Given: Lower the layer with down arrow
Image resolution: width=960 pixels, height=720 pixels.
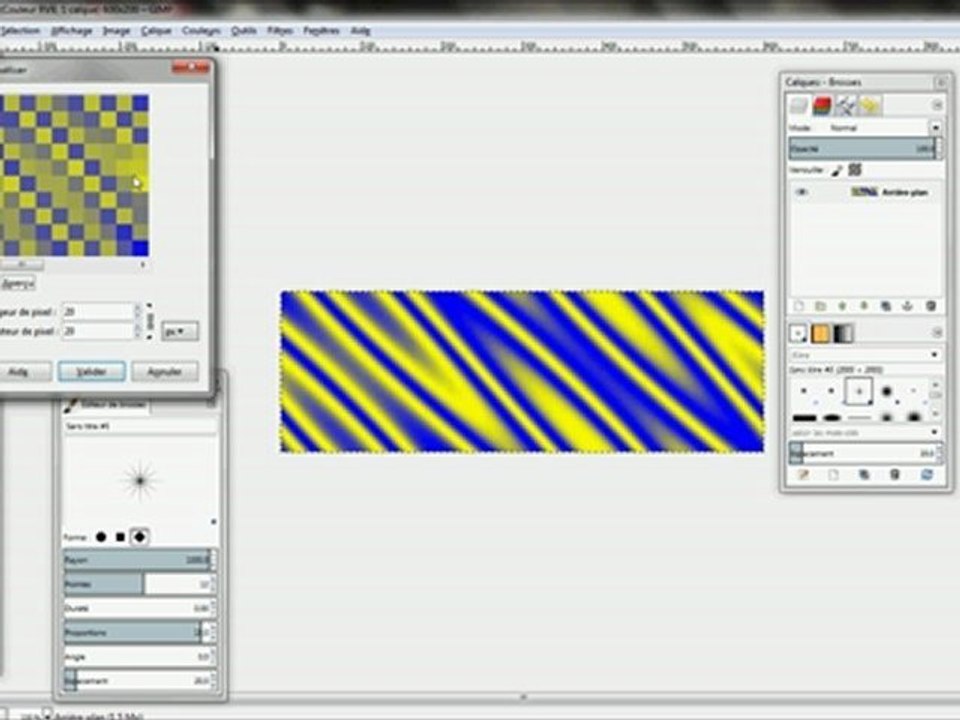Looking at the screenshot, I should pos(864,306).
